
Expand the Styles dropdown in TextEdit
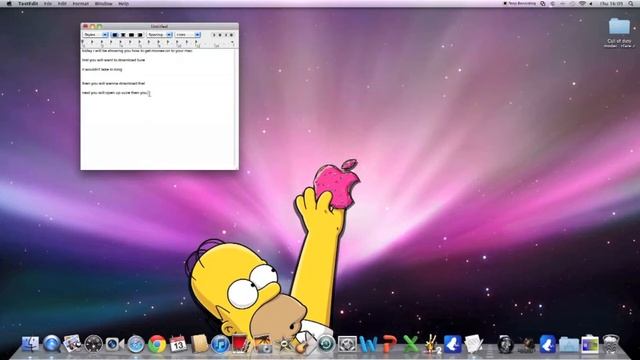click(x=96, y=35)
